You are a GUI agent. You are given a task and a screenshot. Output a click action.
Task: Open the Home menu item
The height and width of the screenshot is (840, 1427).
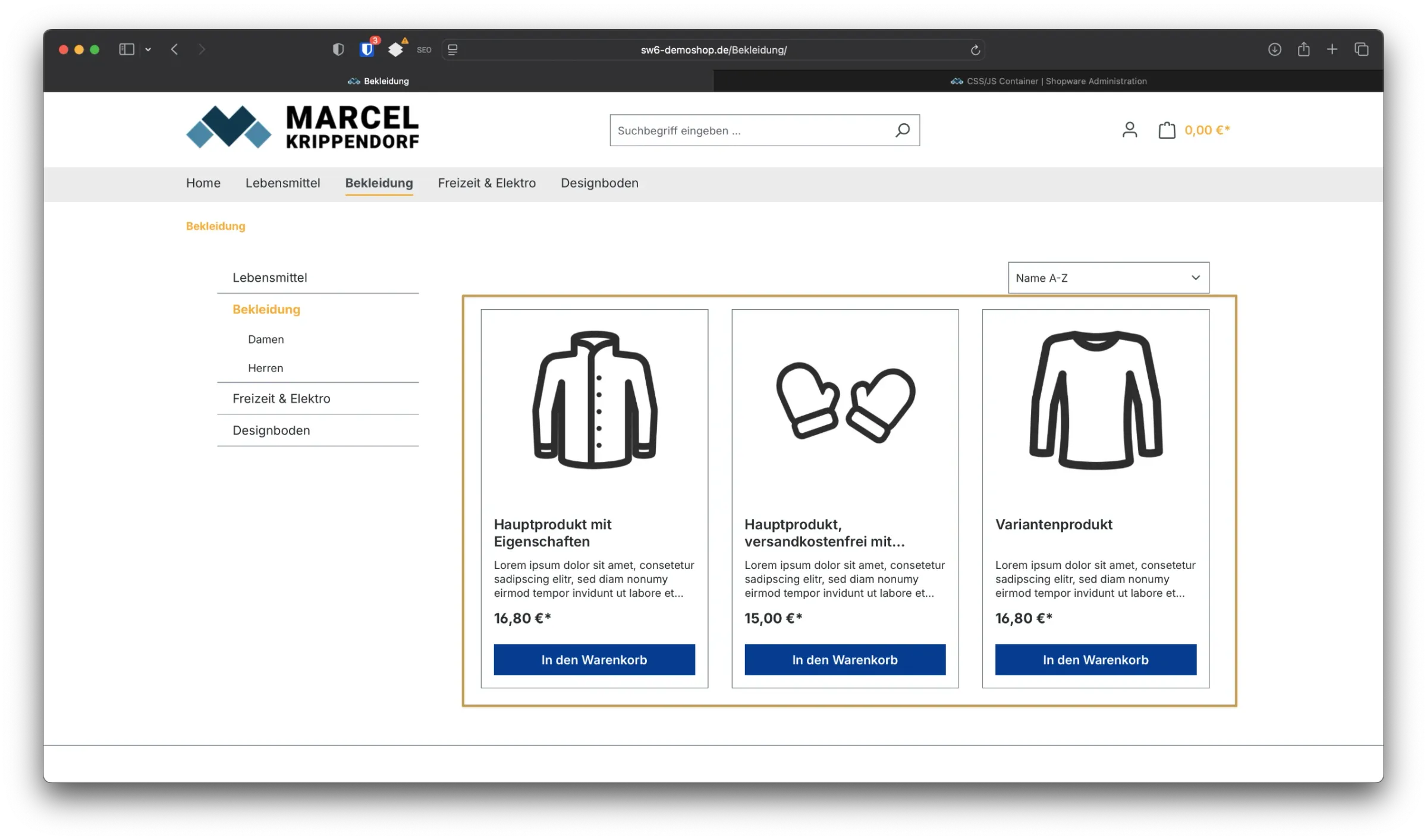click(x=203, y=183)
